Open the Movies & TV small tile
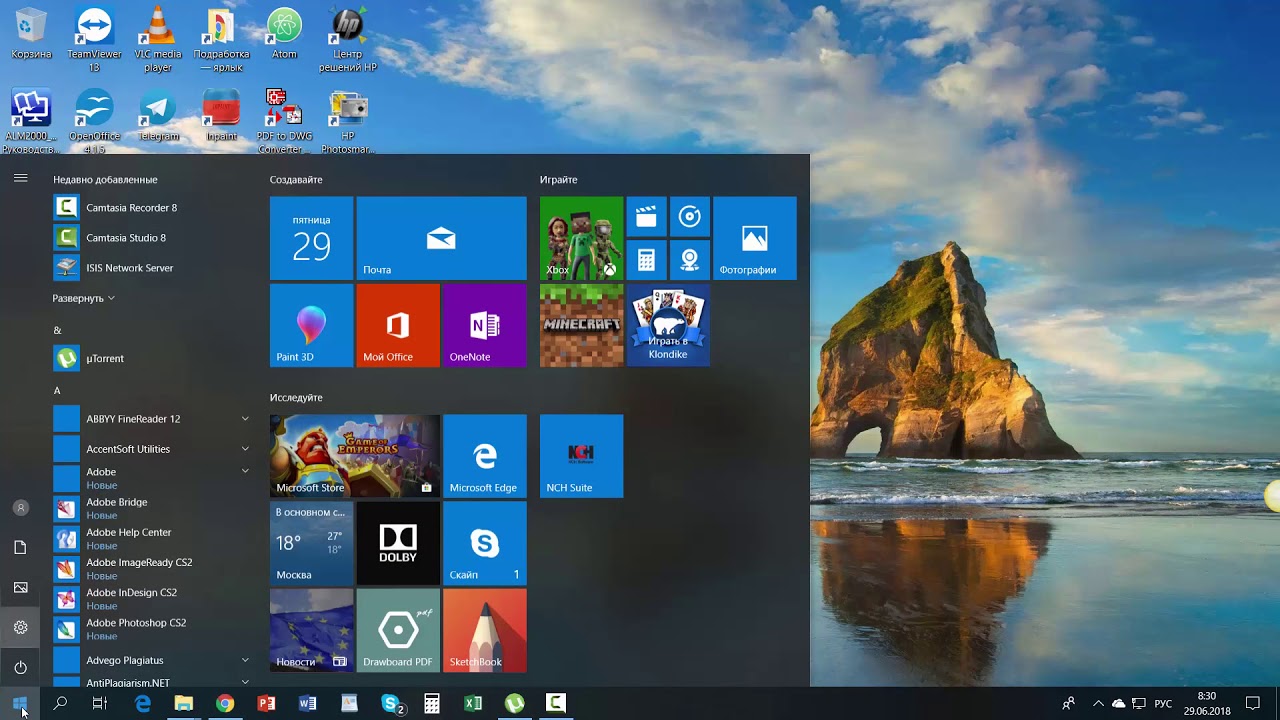 pyautogui.click(x=646, y=216)
